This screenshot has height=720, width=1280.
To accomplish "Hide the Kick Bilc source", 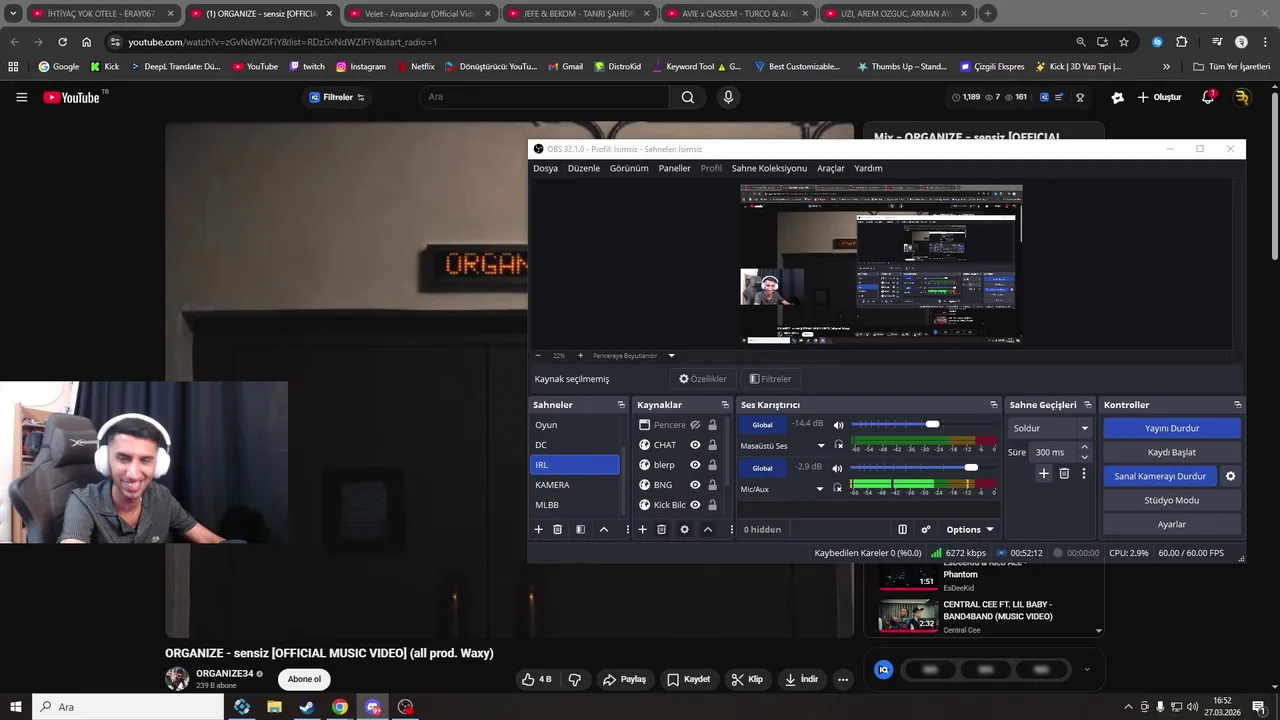I will pos(695,505).
